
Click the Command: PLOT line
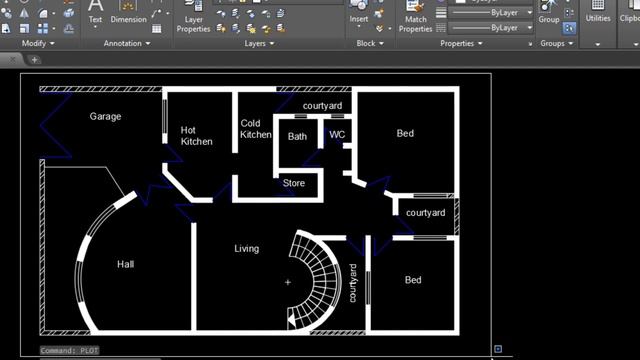tap(69, 351)
